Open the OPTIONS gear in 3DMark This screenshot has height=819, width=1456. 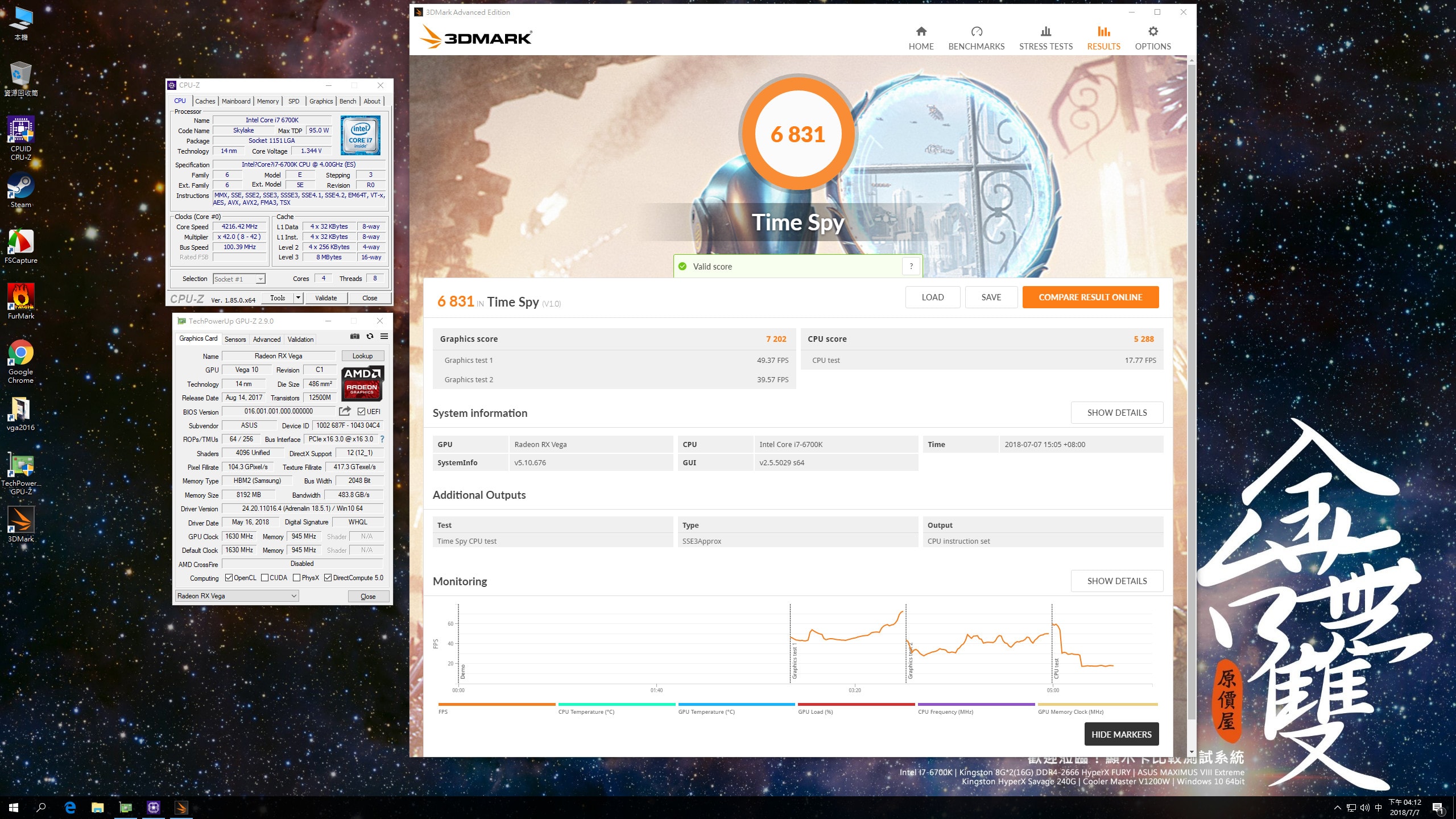(x=1152, y=38)
